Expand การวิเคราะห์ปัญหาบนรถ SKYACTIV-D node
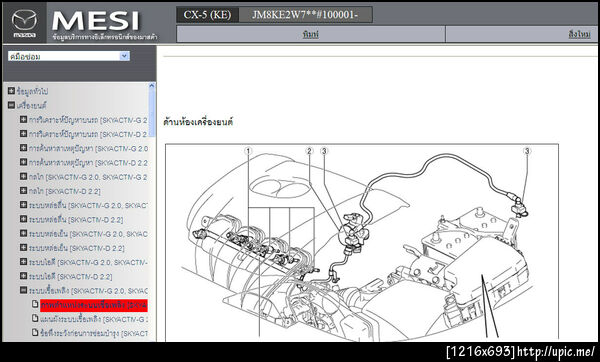This screenshot has height=362, width=600. pyautogui.click(x=23, y=134)
